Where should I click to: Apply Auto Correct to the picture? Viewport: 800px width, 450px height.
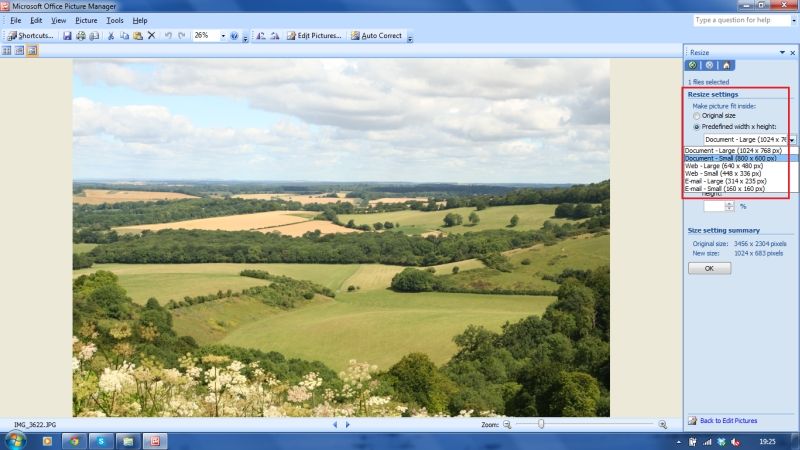tap(377, 36)
